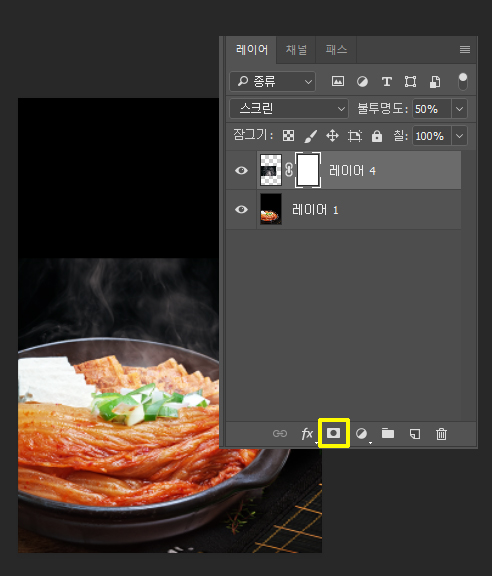Filter layers by shape icon
The width and height of the screenshot is (492, 576).
410,82
